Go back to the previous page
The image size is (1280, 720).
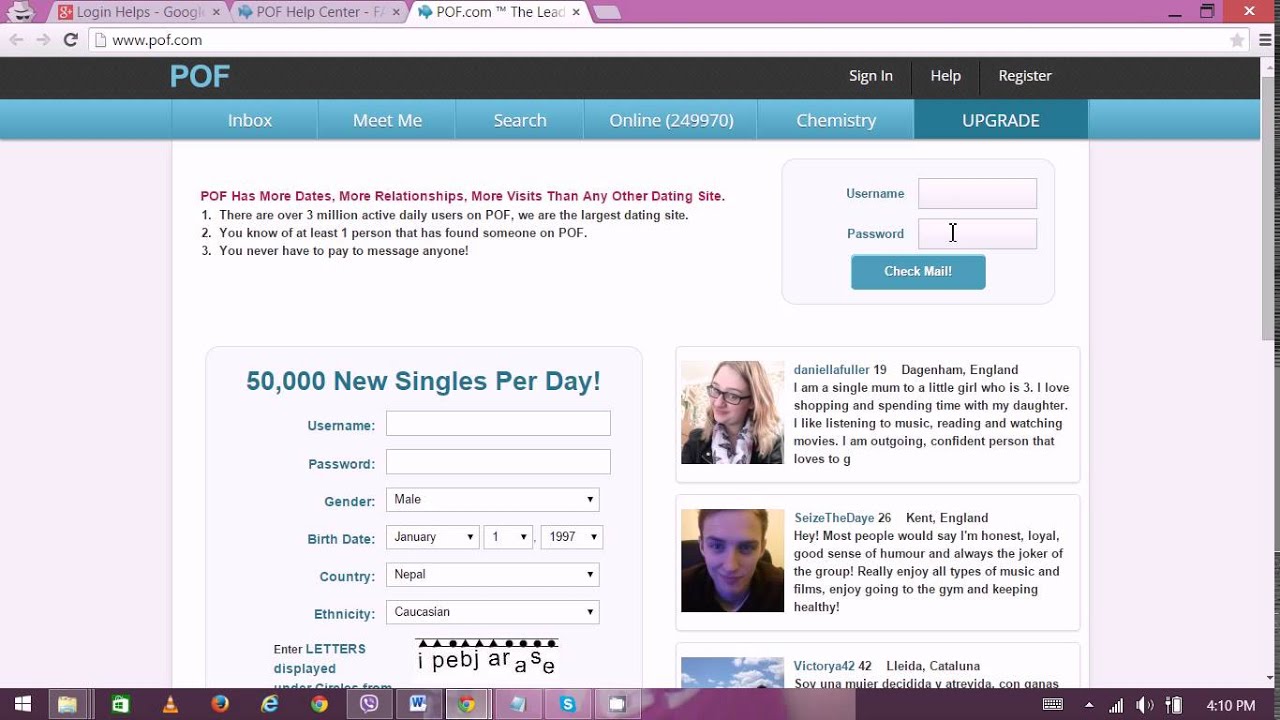(x=16, y=40)
